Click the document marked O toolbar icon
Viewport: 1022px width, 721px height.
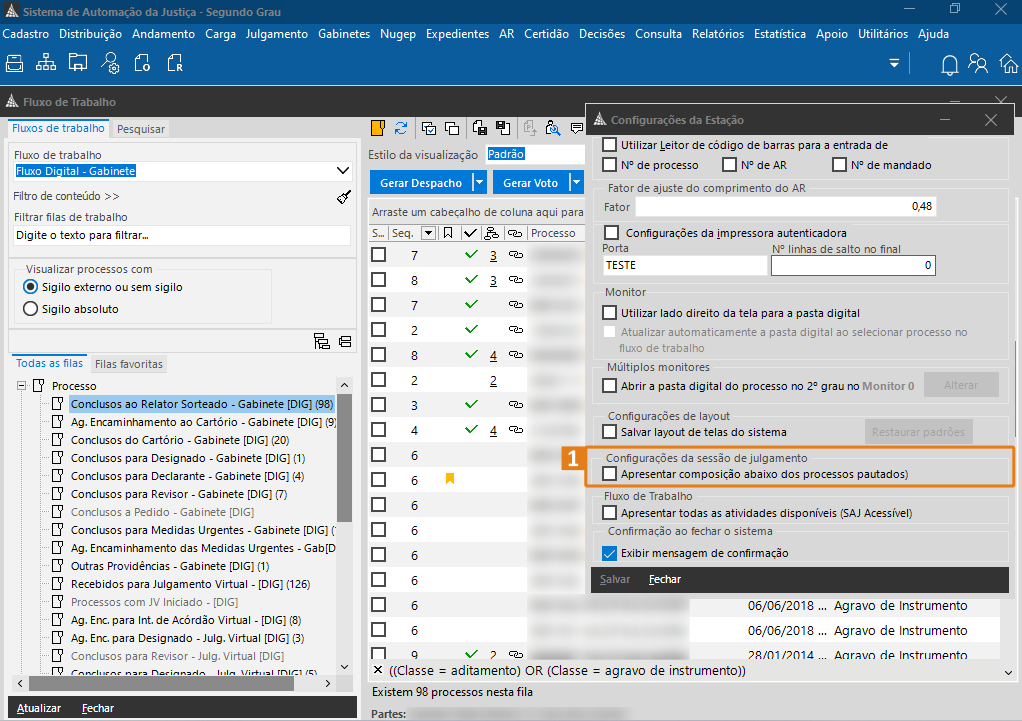[142, 63]
